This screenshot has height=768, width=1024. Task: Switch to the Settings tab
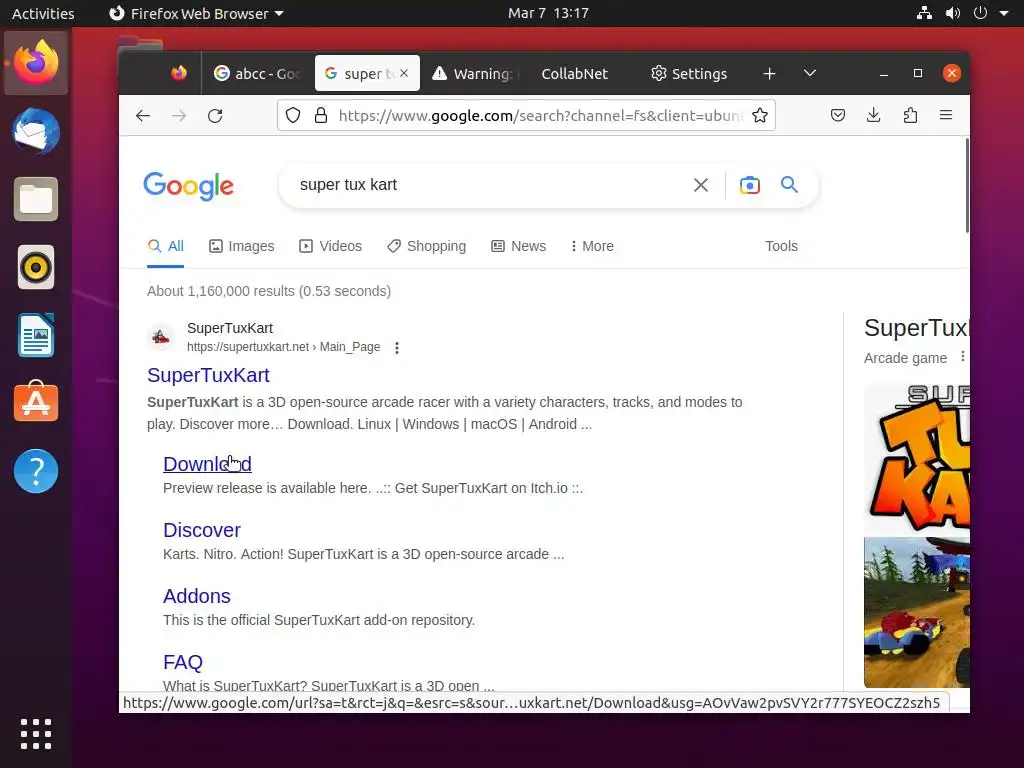689,74
